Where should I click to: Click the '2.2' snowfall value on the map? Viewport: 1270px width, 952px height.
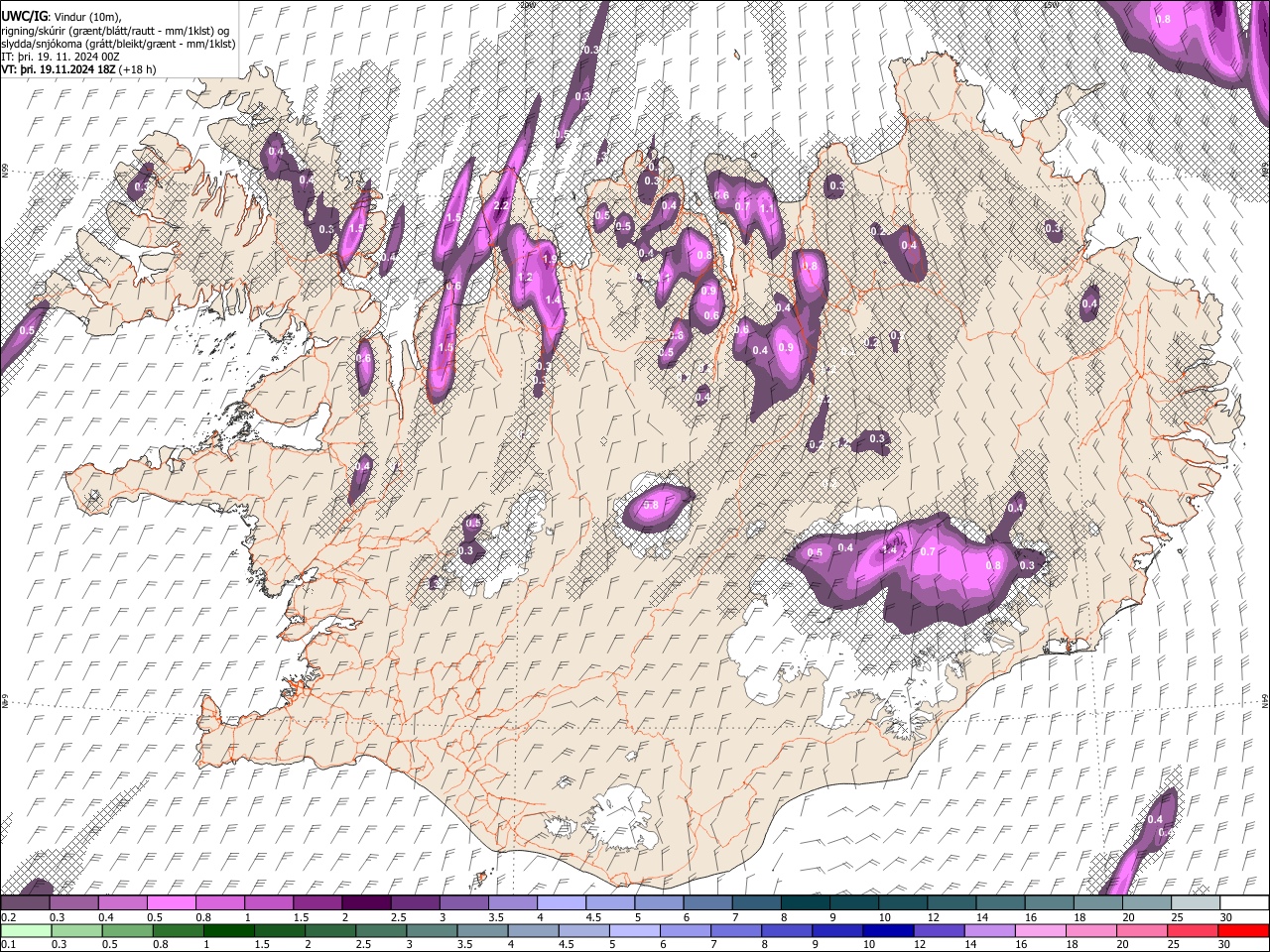click(501, 205)
